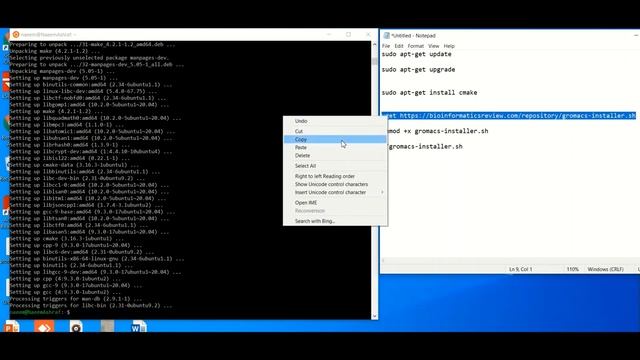Screen dimensions: 640x360
Task: Expand Insert Unicode control character submenu
Action: [335, 192]
